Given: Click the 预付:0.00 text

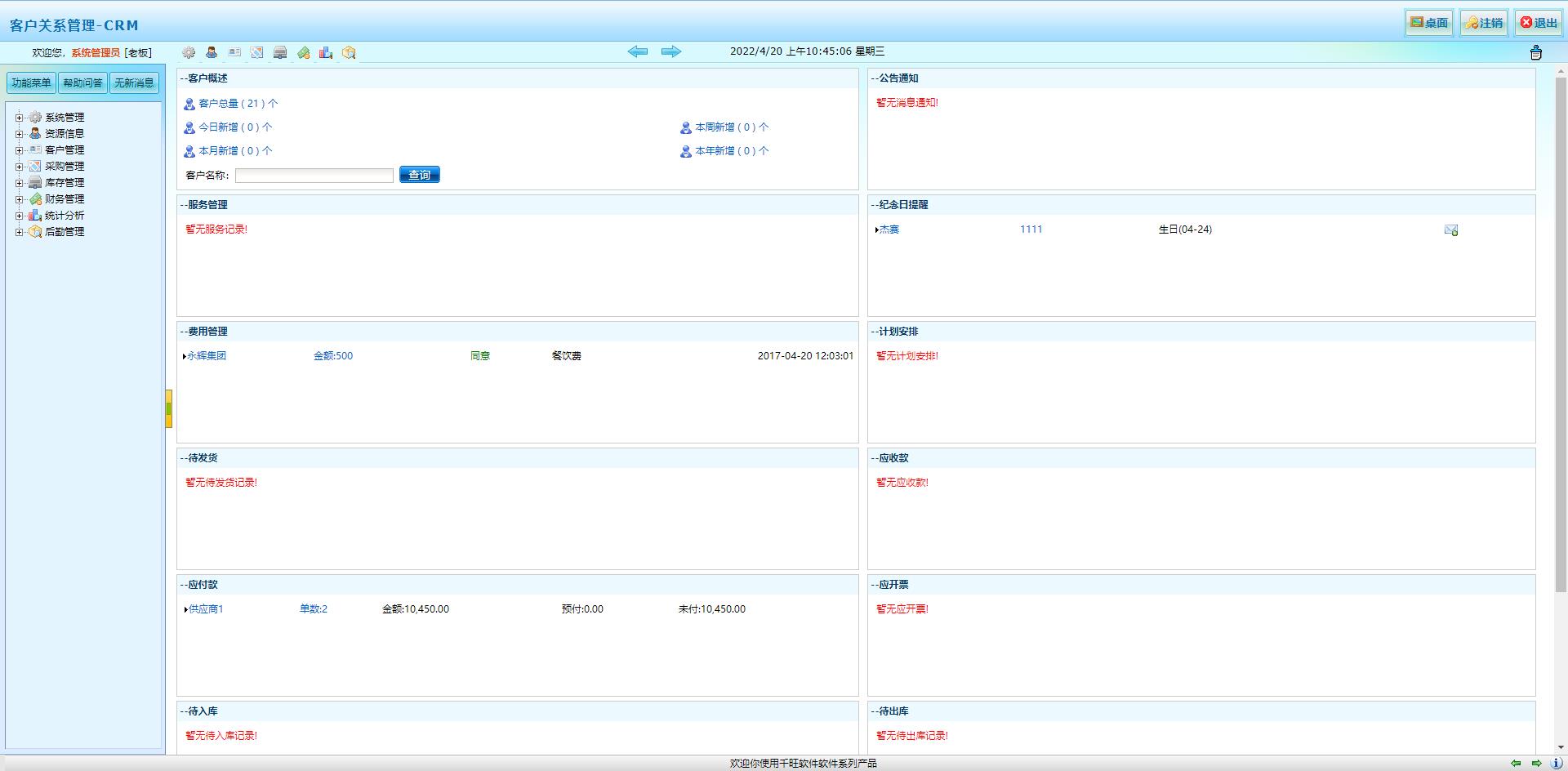Looking at the screenshot, I should tap(582, 609).
